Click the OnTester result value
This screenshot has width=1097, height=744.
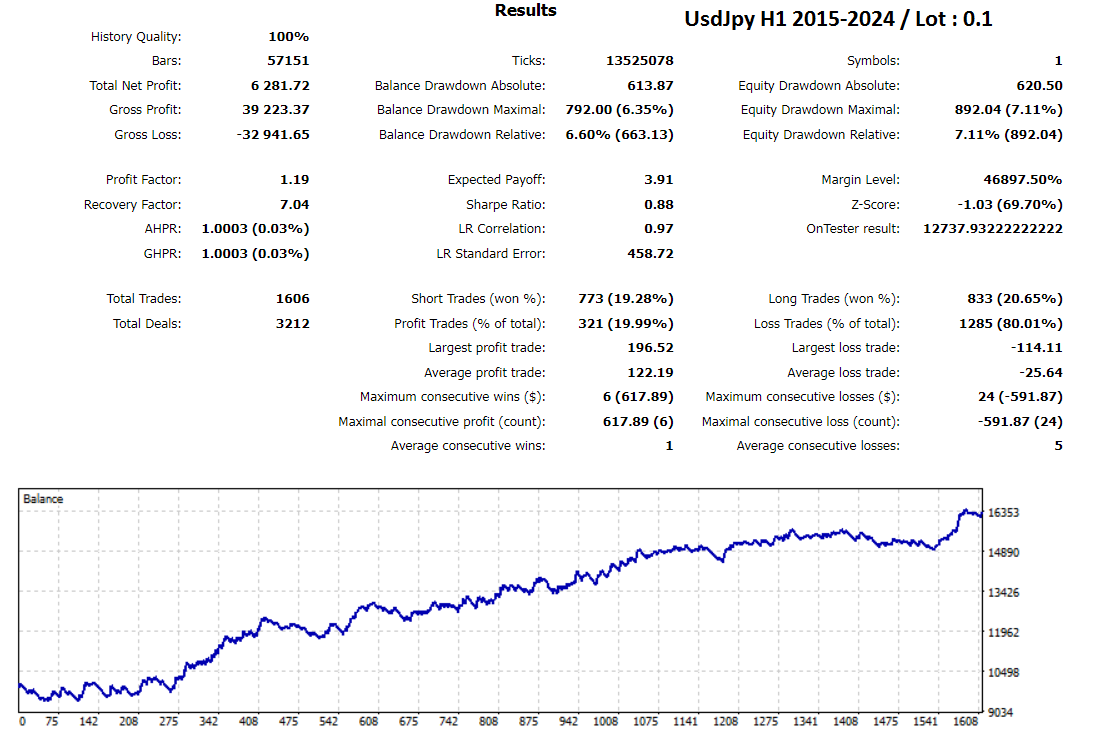(x=993, y=229)
